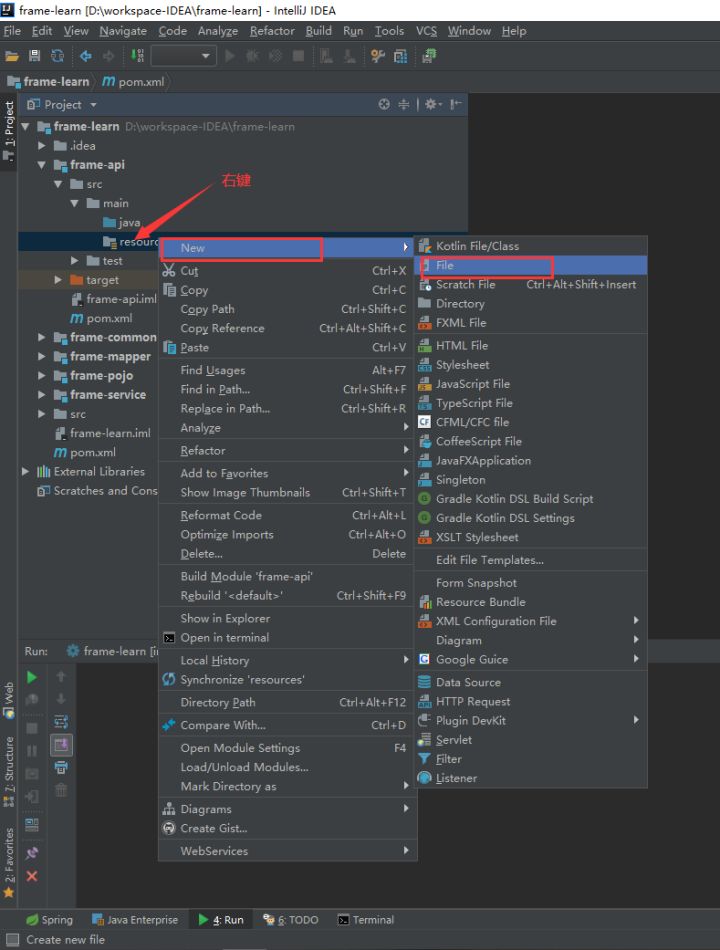Choose File in New submenu
The width and height of the screenshot is (720, 950).
pyautogui.click(x=531, y=265)
